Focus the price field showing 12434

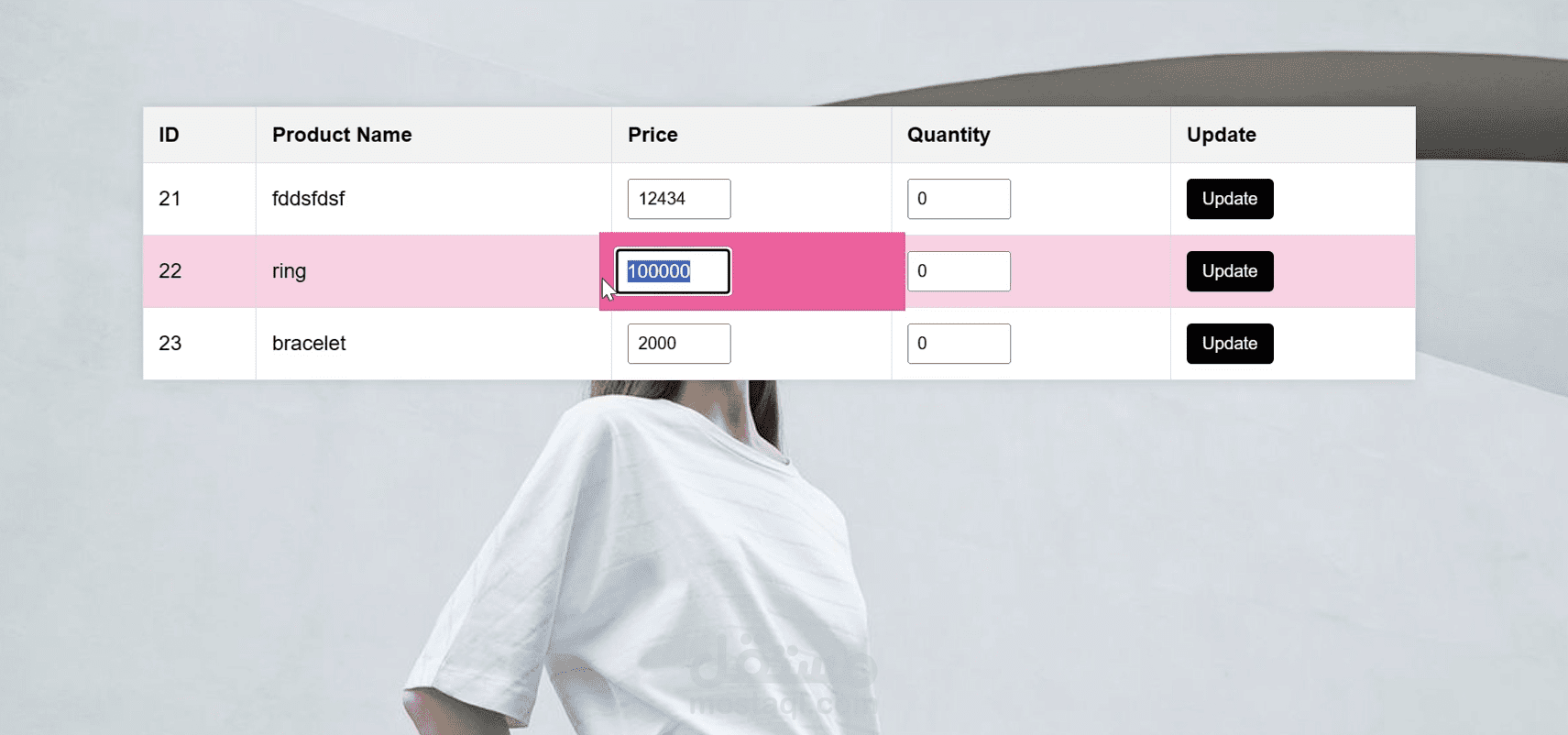[x=679, y=199]
